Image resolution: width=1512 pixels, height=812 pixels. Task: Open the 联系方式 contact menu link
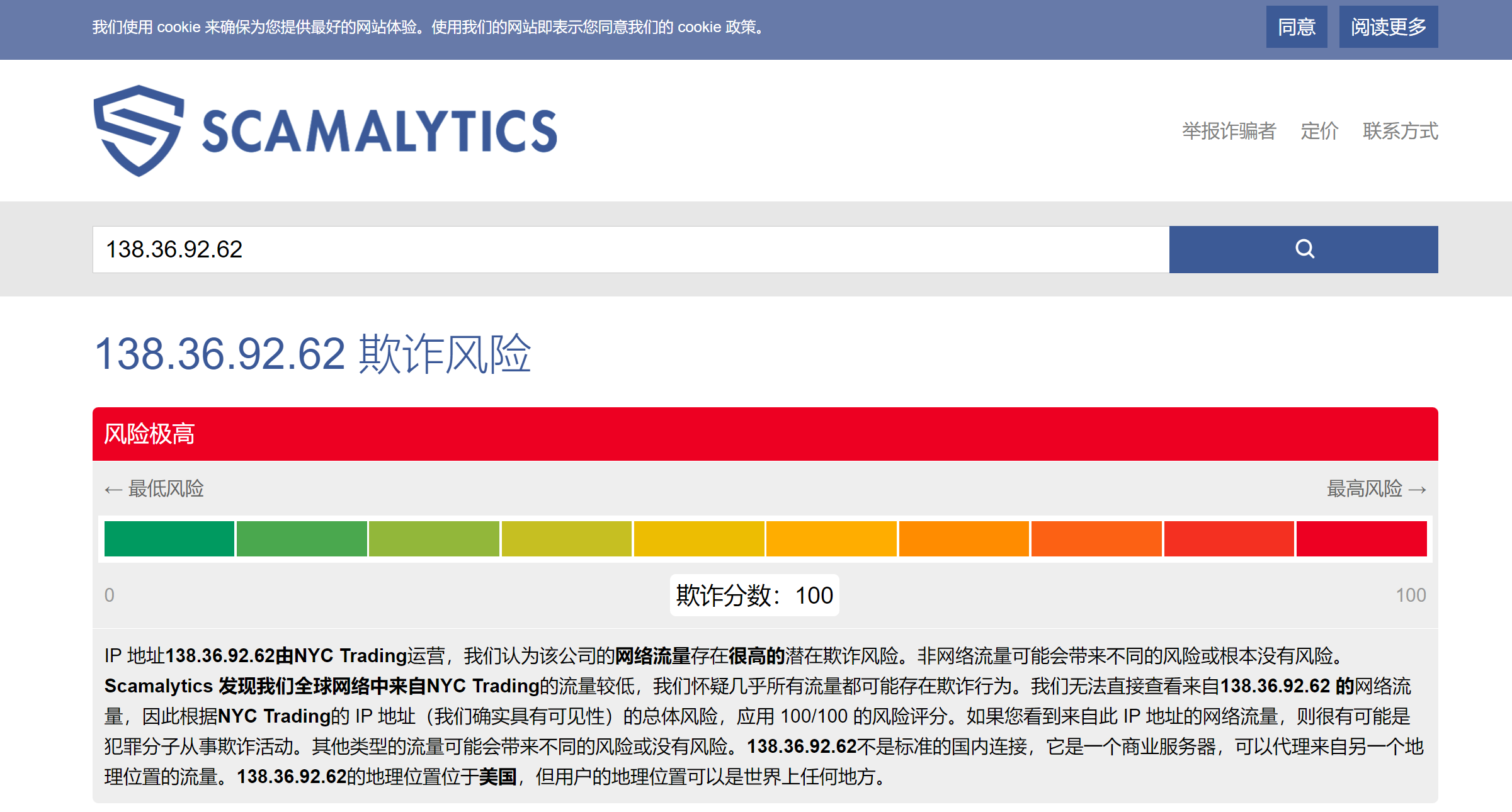[x=1401, y=131]
